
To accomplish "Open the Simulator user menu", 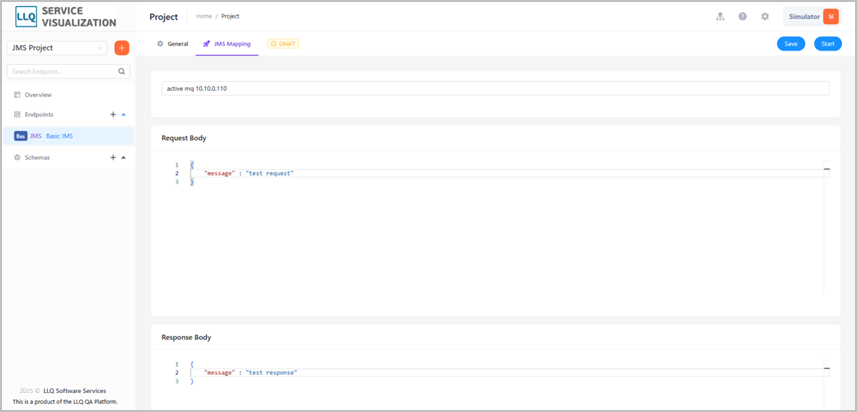I will tap(812, 16).
